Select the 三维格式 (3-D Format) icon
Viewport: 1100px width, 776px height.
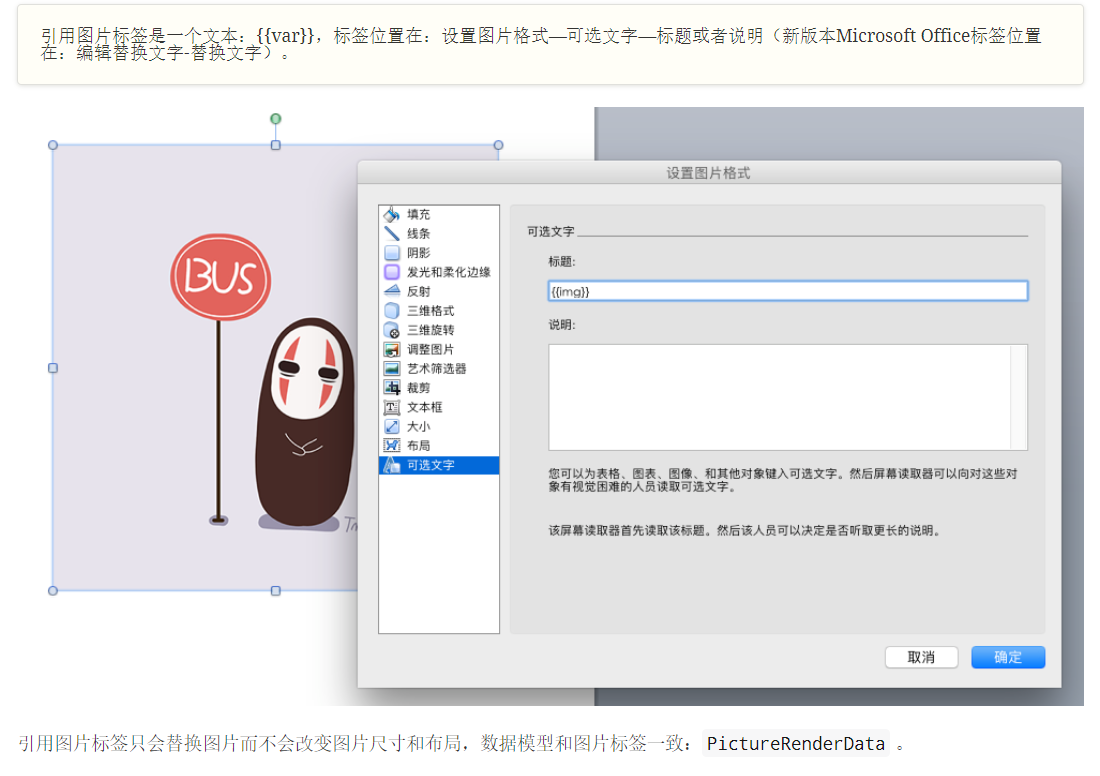click(x=392, y=311)
